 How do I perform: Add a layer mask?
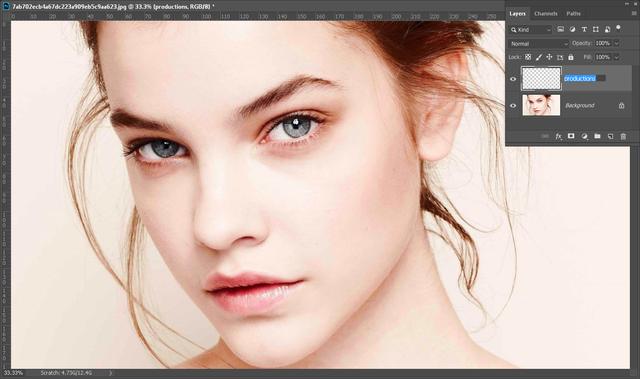click(x=571, y=136)
